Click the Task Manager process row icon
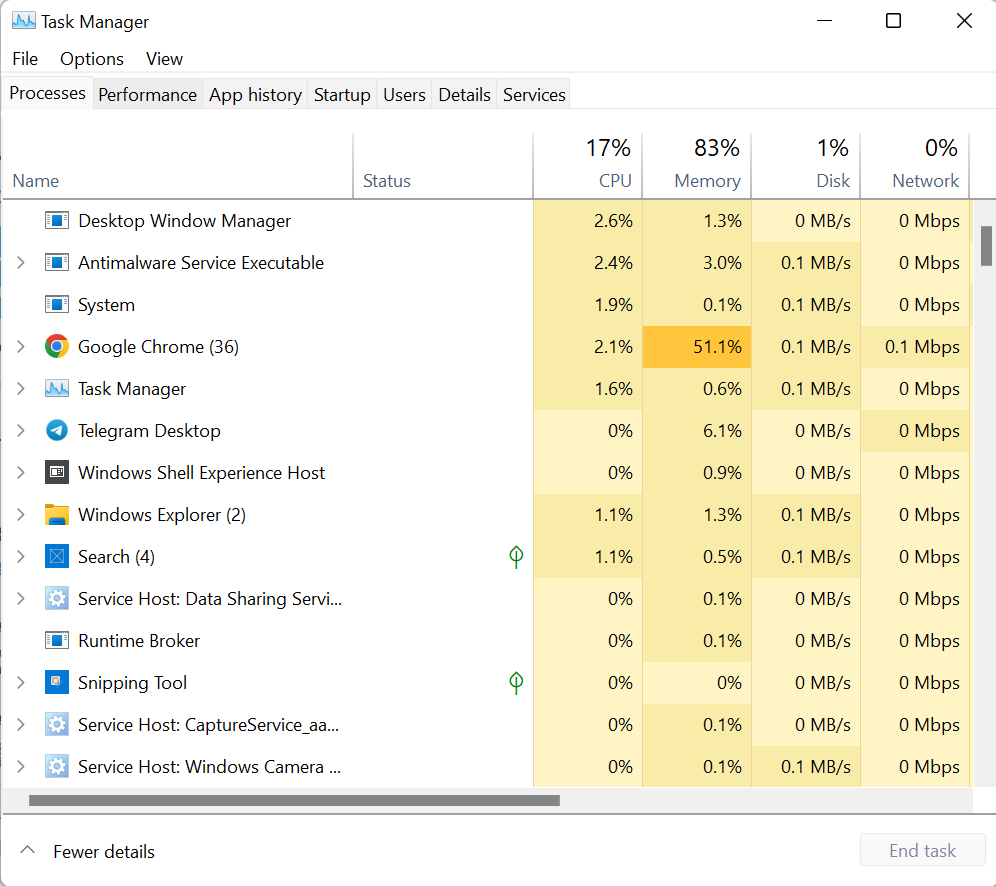The width and height of the screenshot is (996, 886). click(x=57, y=389)
